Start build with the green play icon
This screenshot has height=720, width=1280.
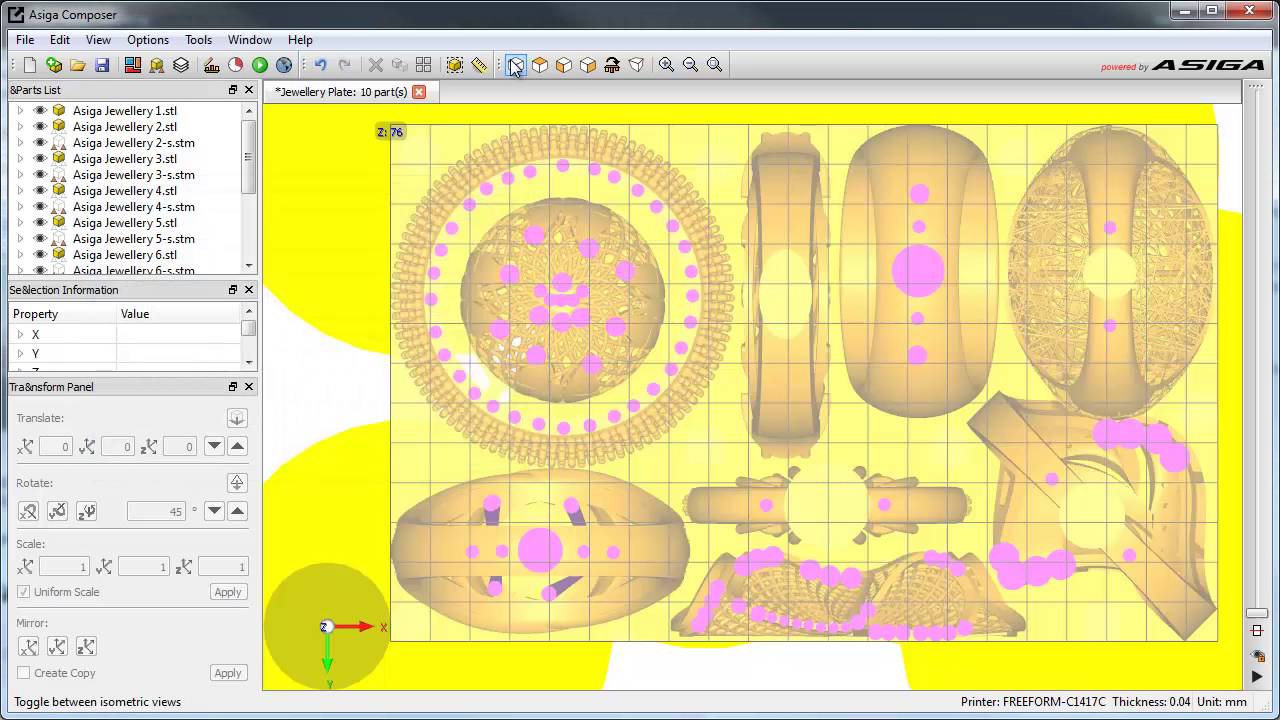tap(260, 65)
